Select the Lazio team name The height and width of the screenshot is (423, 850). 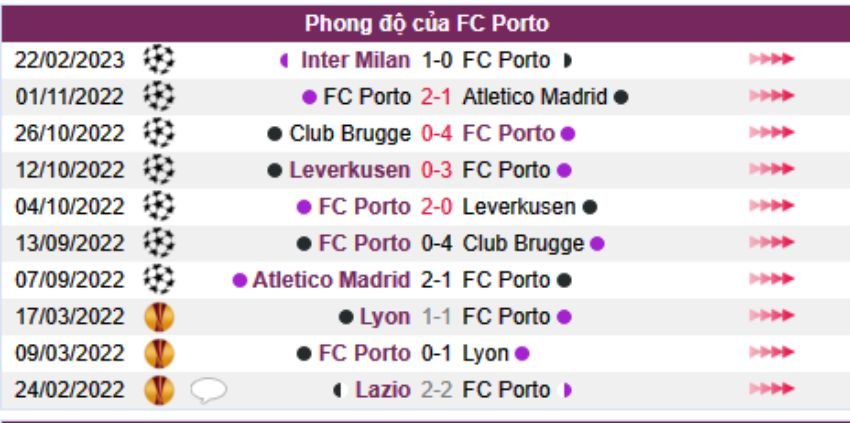click(x=382, y=390)
